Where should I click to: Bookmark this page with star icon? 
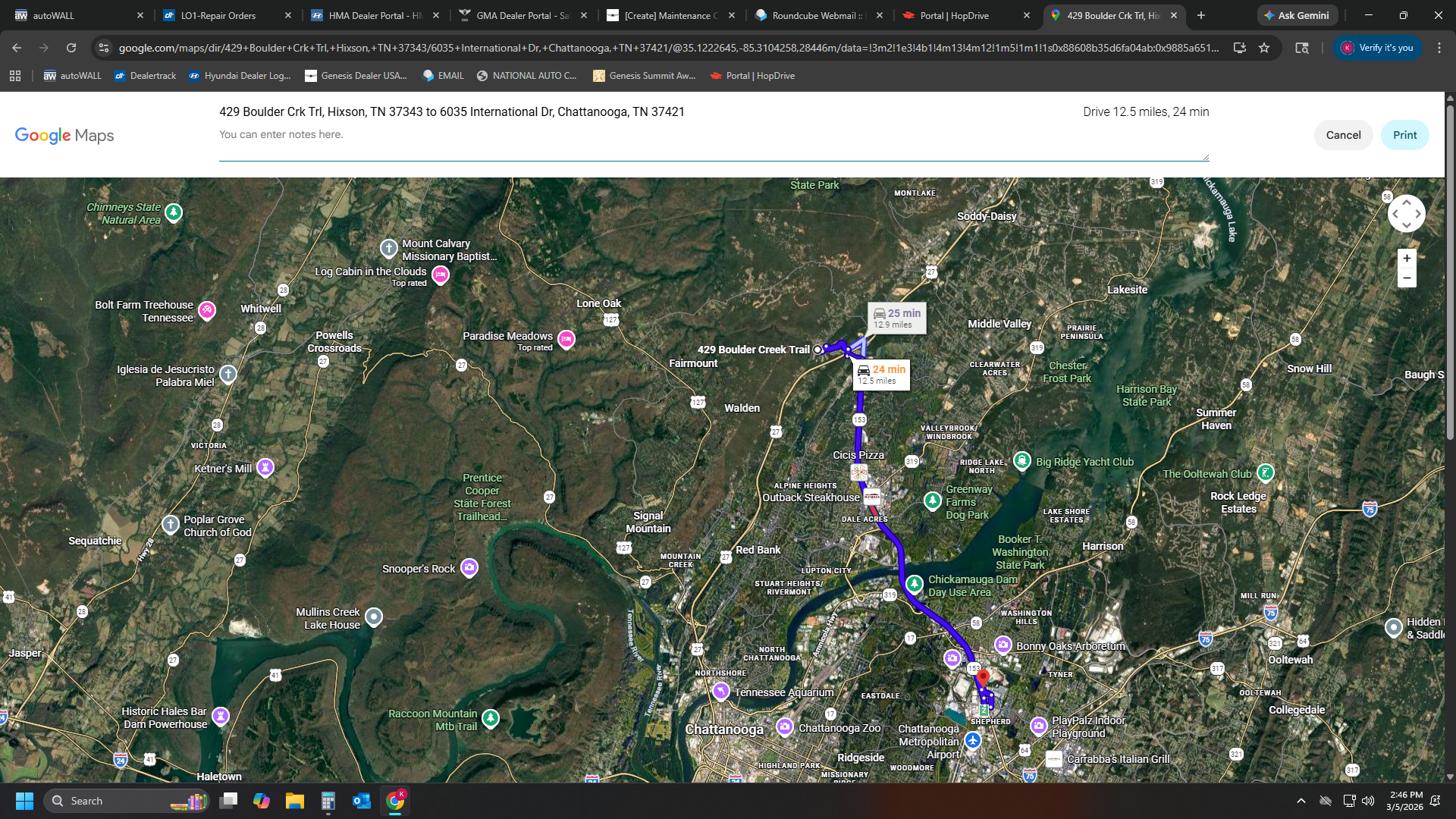tap(1264, 48)
